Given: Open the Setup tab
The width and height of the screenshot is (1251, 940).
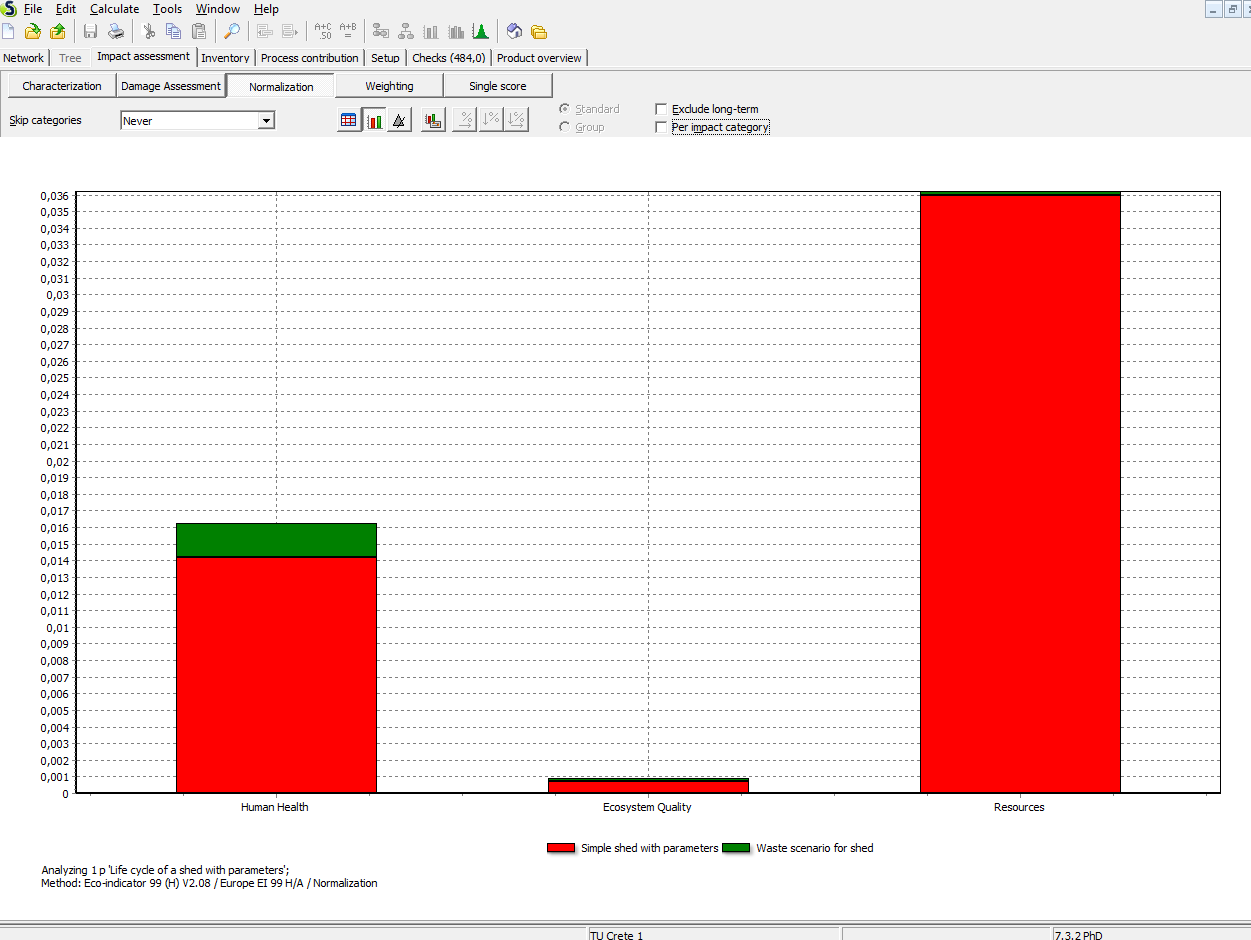Looking at the screenshot, I should (x=385, y=58).
